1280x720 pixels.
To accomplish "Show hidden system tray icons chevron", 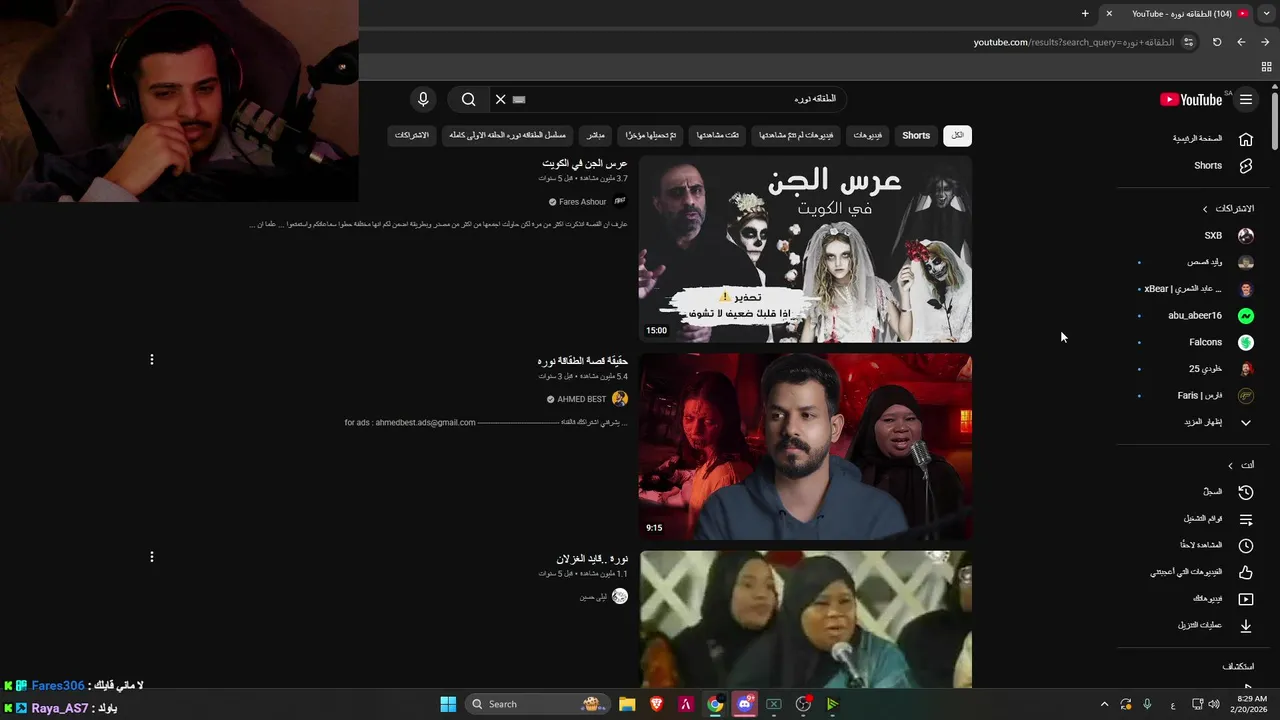I will coord(1104,704).
